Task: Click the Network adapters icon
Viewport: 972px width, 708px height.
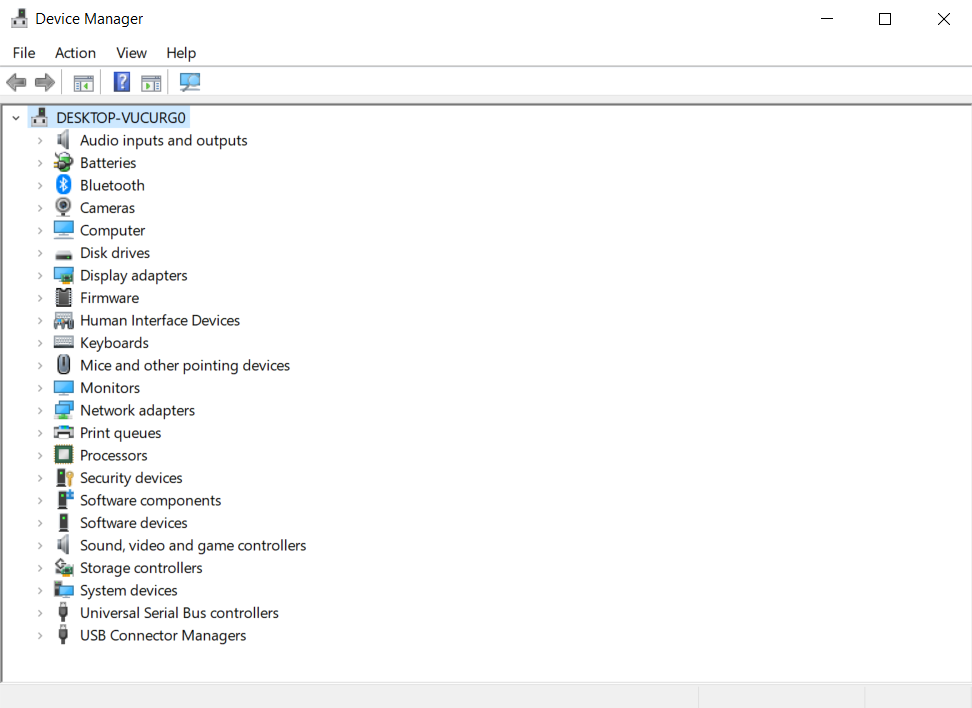Action: tap(63, 410)
